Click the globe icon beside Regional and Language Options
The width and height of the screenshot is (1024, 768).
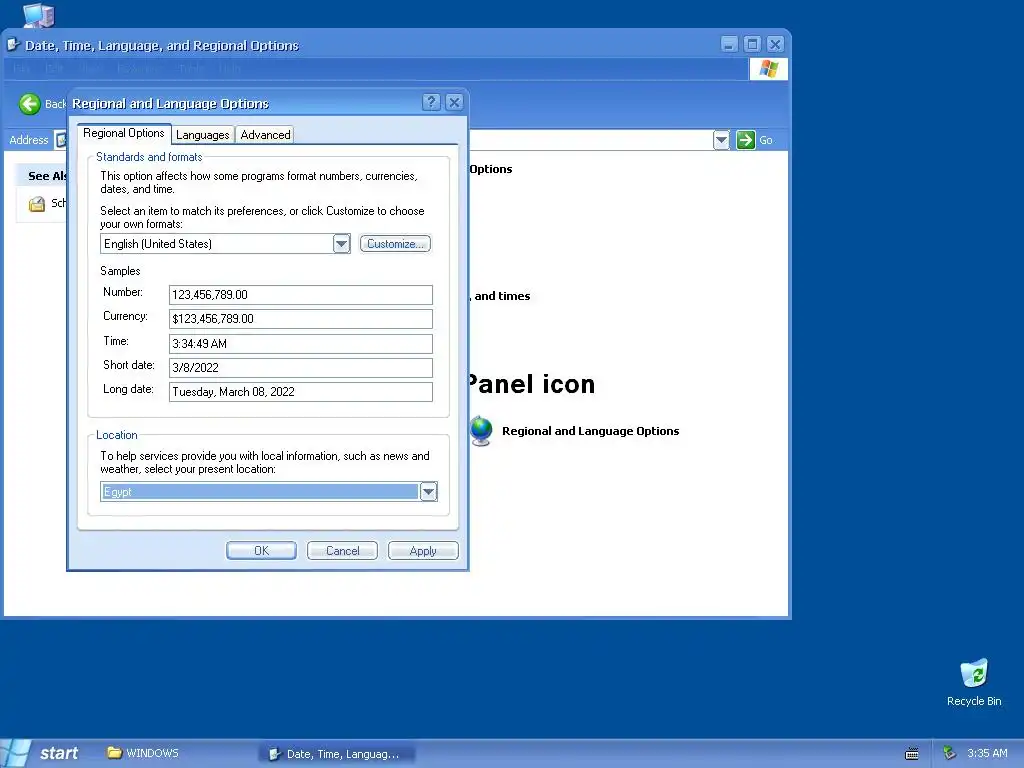coord(481,431)
